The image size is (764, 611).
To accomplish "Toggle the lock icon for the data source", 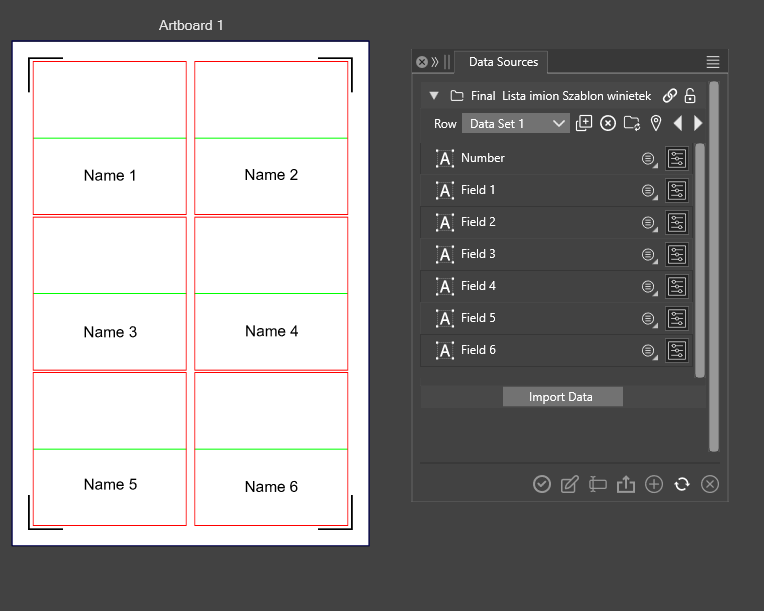I will [x=690, y=96].
